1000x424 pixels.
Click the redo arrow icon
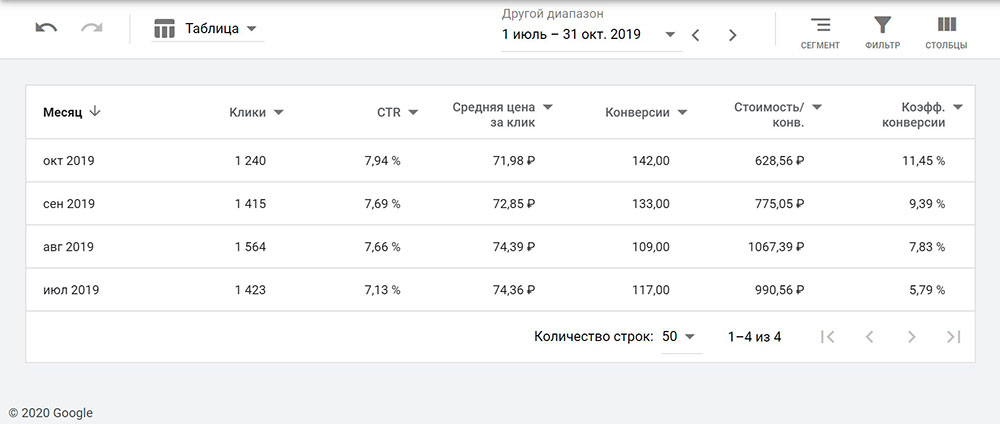(92, 29)
